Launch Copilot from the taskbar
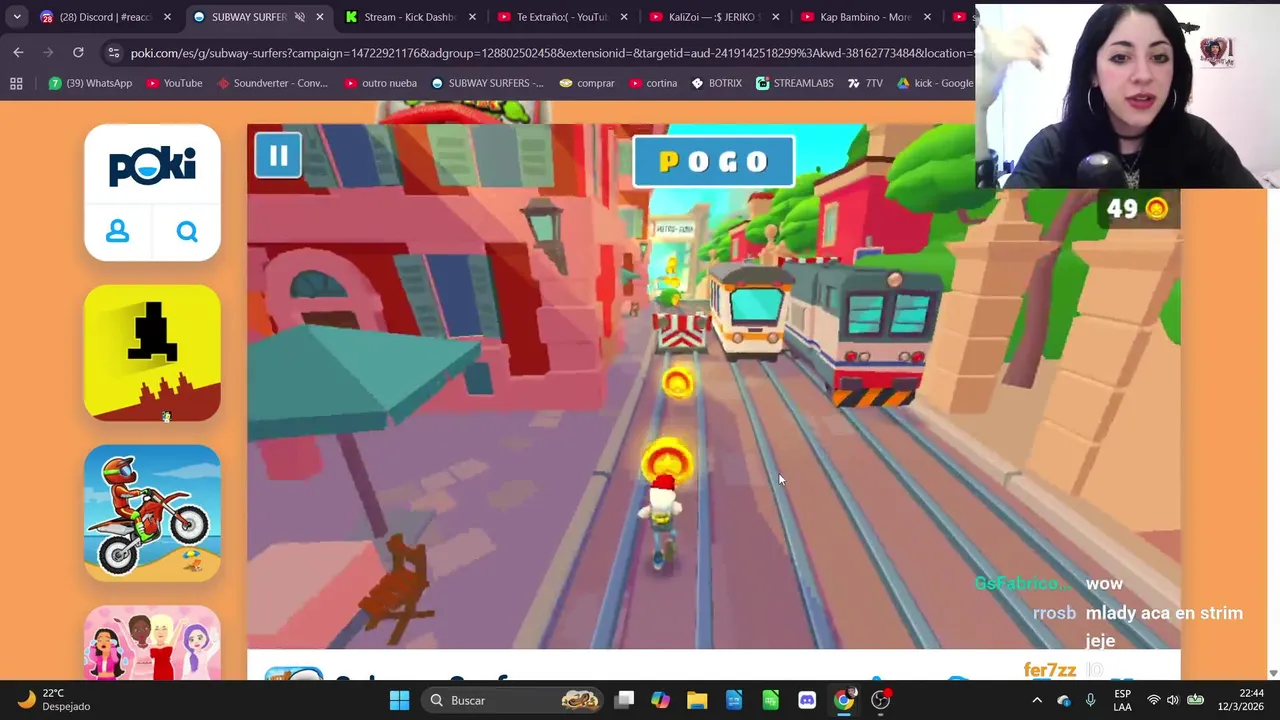 660,700
